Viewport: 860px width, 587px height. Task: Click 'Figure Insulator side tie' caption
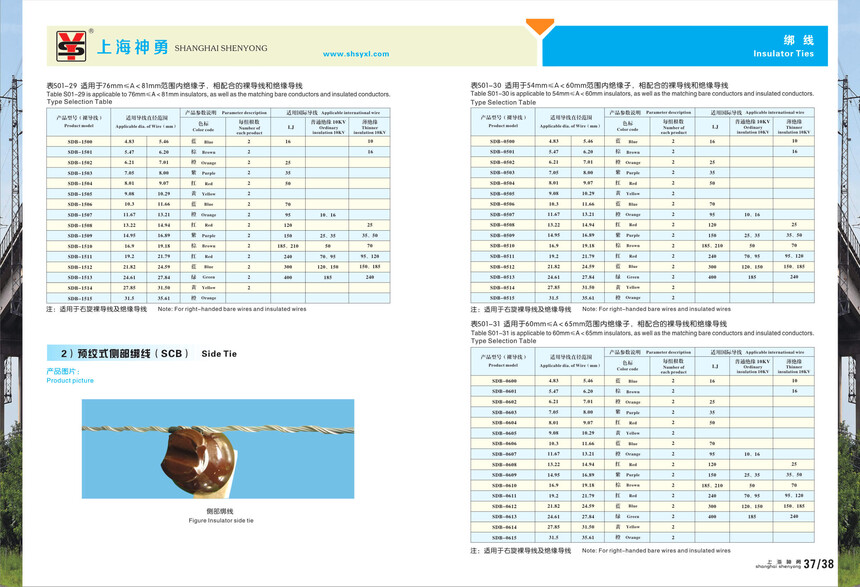[221, 520]
